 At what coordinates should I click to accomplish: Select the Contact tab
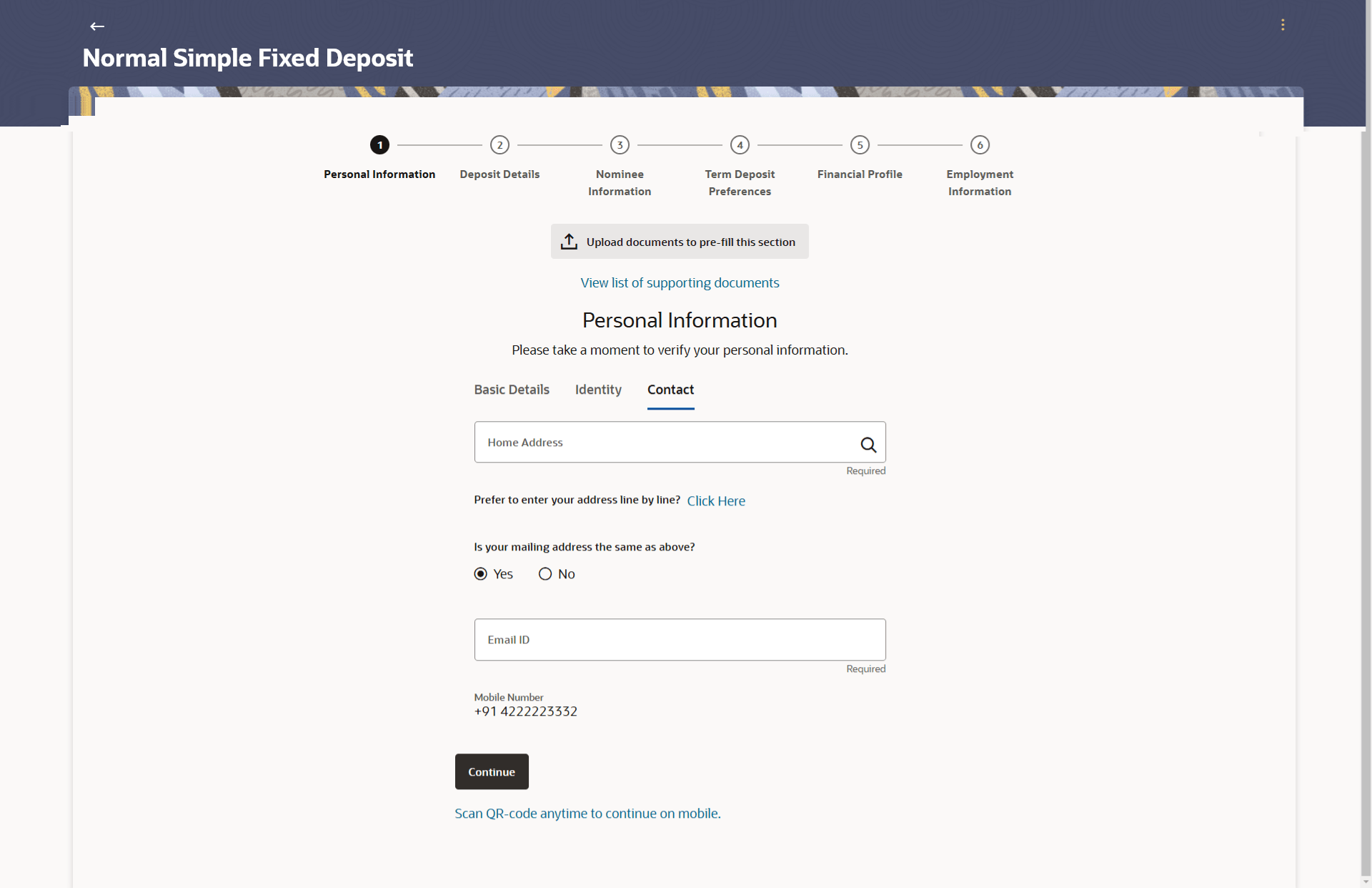coord(670,390)
